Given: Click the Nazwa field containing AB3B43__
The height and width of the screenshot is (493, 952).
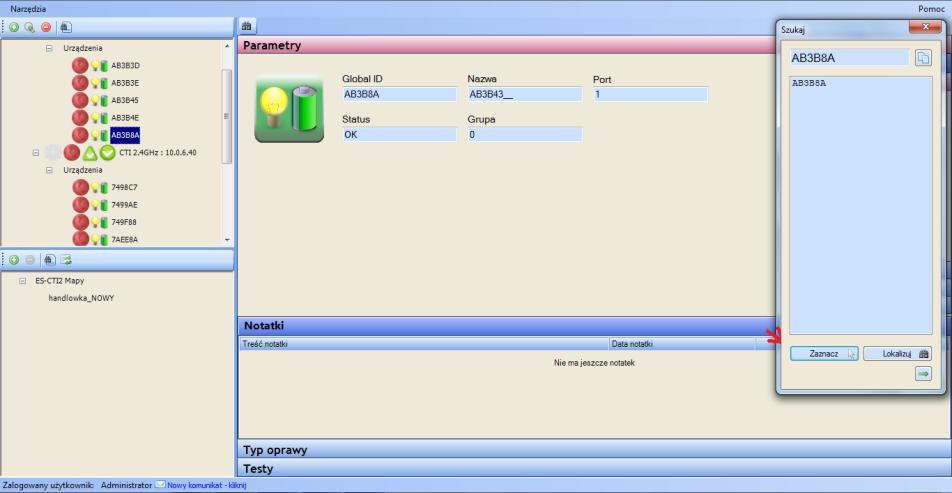Looking at the screenshot, I should point(525,94).
